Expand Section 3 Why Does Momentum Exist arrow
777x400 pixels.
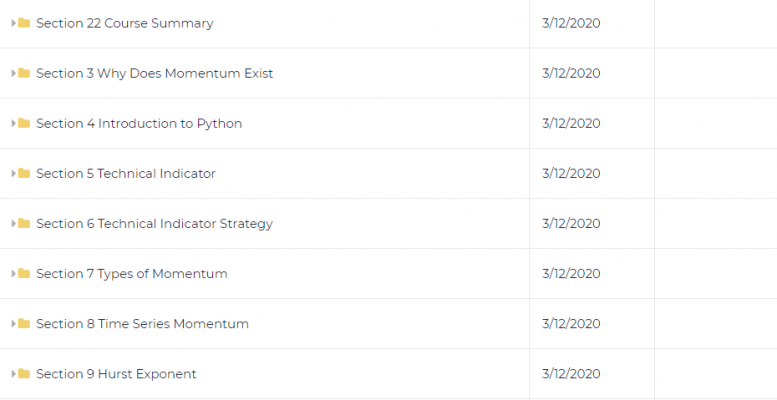(13, 73)
